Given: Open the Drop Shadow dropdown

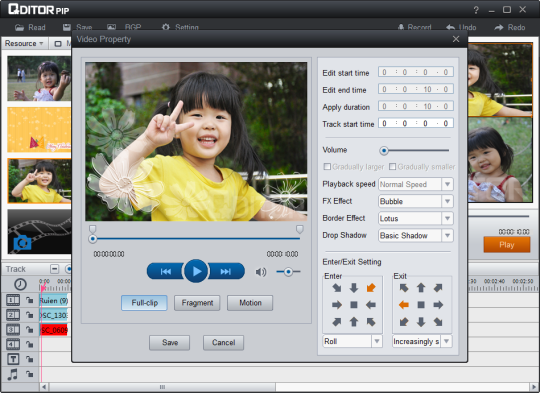Looking at the screenshot, I should coord(447,236).
